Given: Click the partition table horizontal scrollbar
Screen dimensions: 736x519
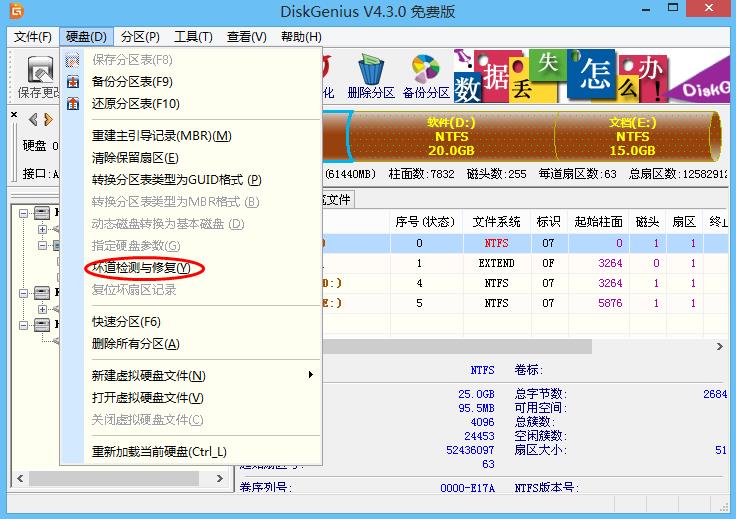Looking at the screenshot, I should coord(457,346).
